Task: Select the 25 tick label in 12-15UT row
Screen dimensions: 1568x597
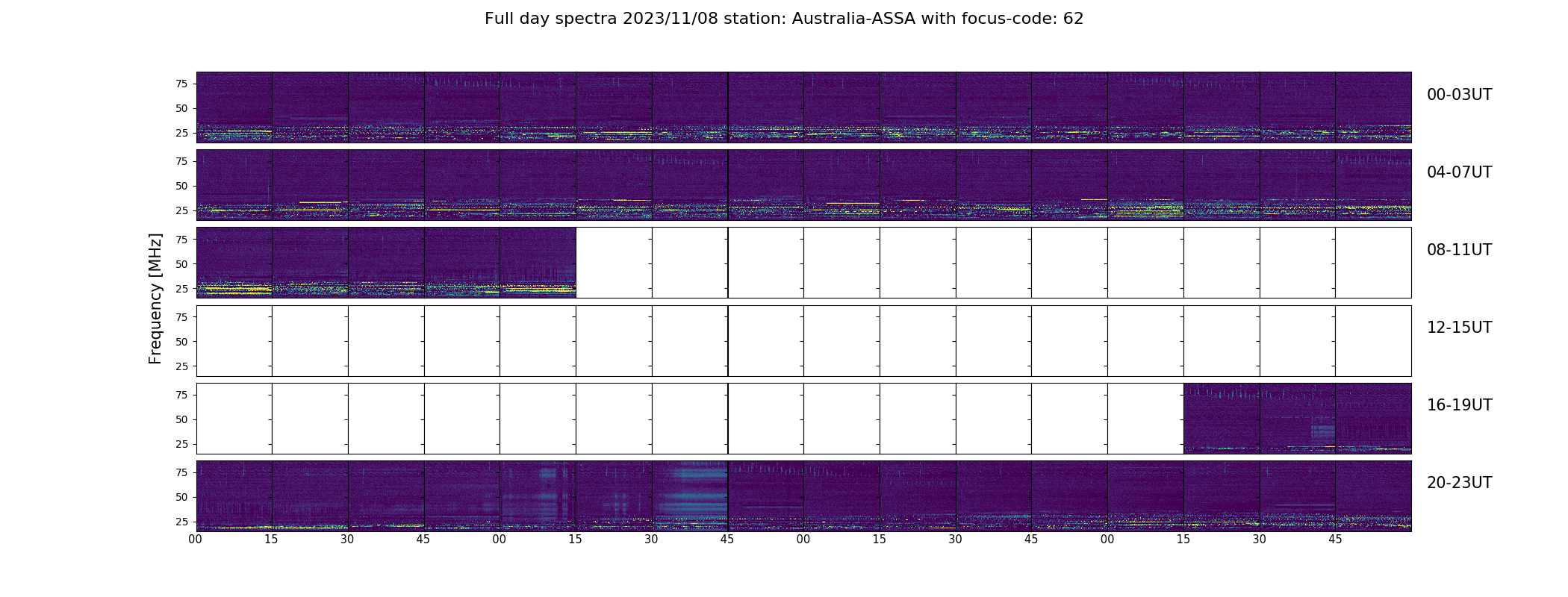Action: (x=181, y=366)
